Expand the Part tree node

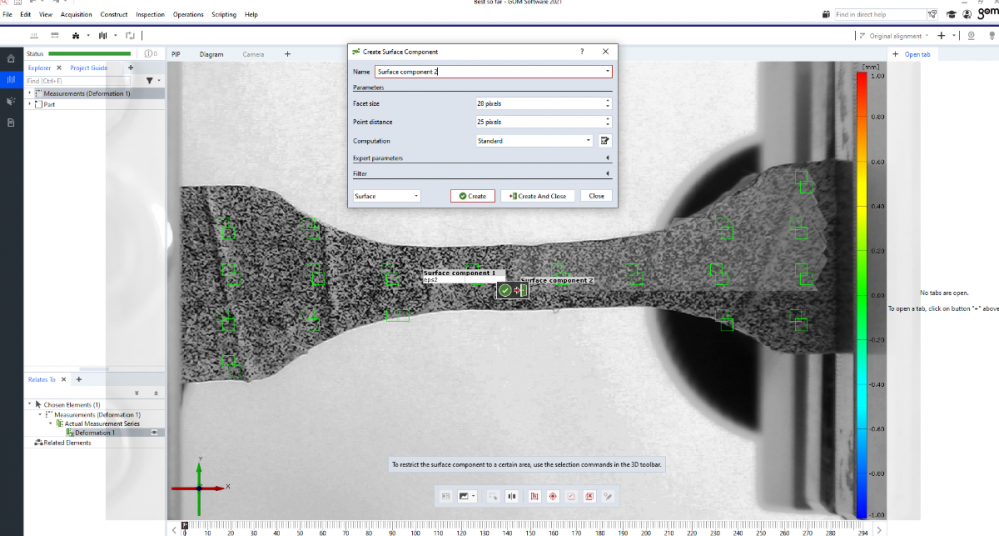tap(30, 104)
